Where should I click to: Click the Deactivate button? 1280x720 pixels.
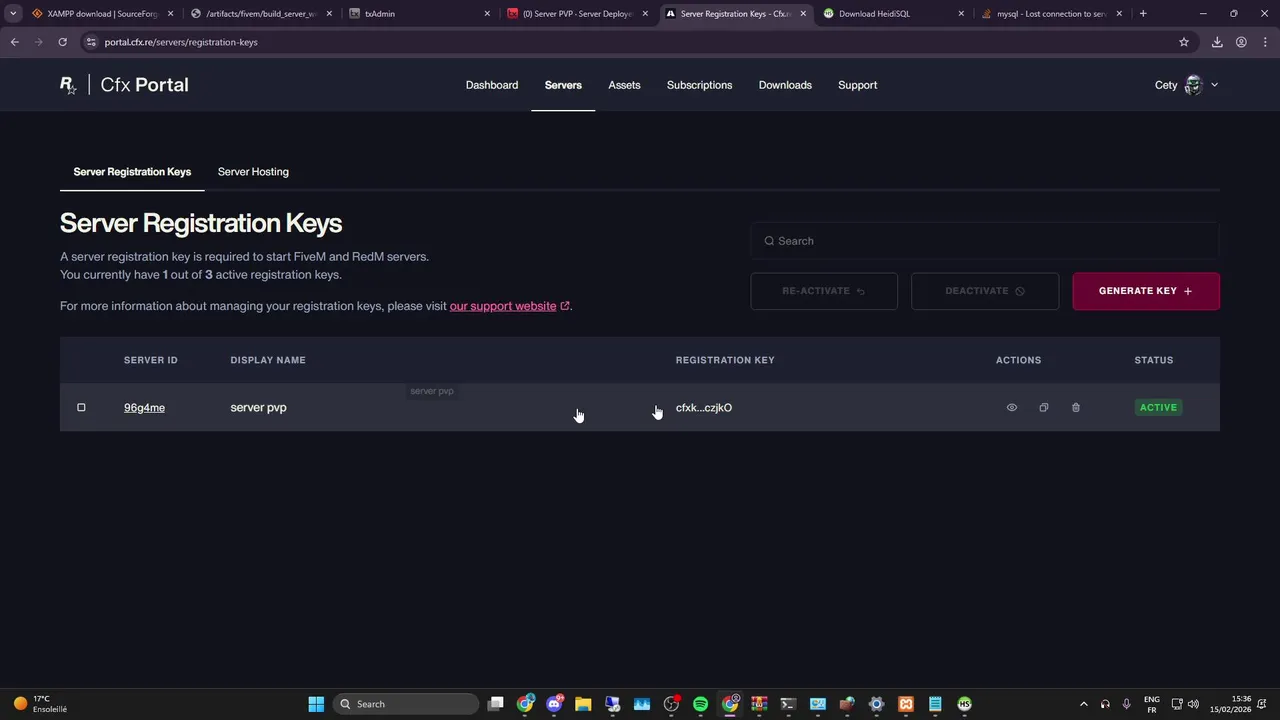[985, 291]
